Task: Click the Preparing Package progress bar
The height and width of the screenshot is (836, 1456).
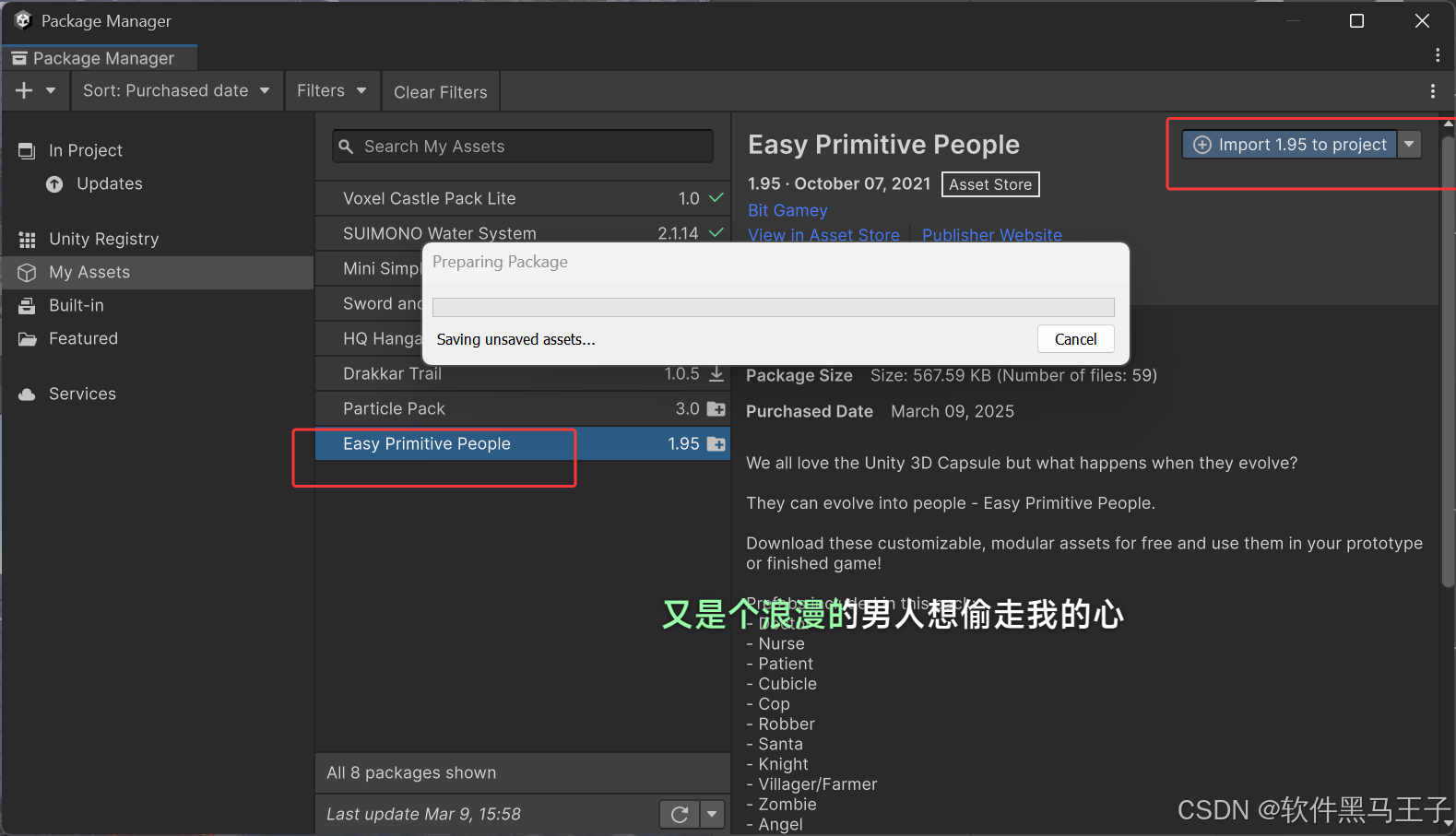Action: [773, 307]
